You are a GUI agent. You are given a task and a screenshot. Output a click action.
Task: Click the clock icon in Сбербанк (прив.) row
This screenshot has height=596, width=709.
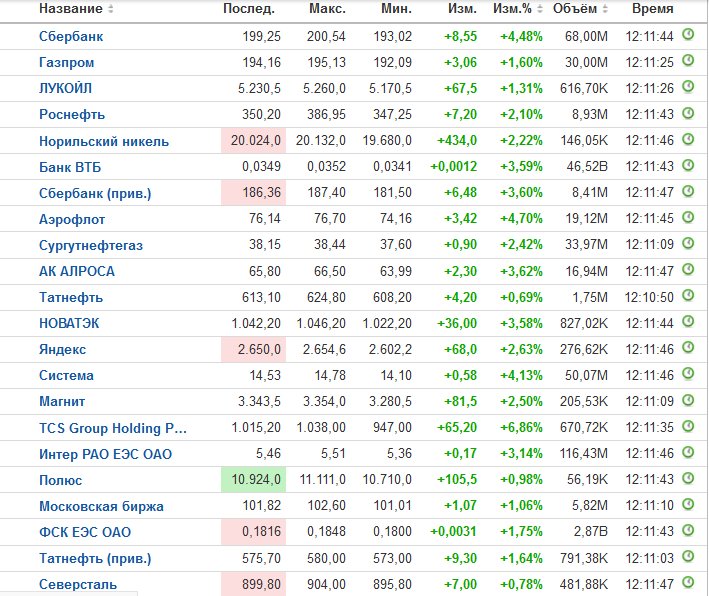[x=688, y=191]
